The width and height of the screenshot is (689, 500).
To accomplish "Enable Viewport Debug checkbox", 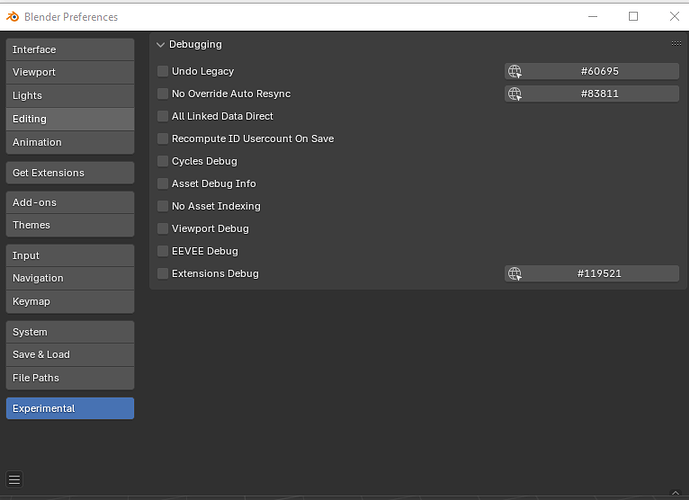I will [x=163, y=228].
